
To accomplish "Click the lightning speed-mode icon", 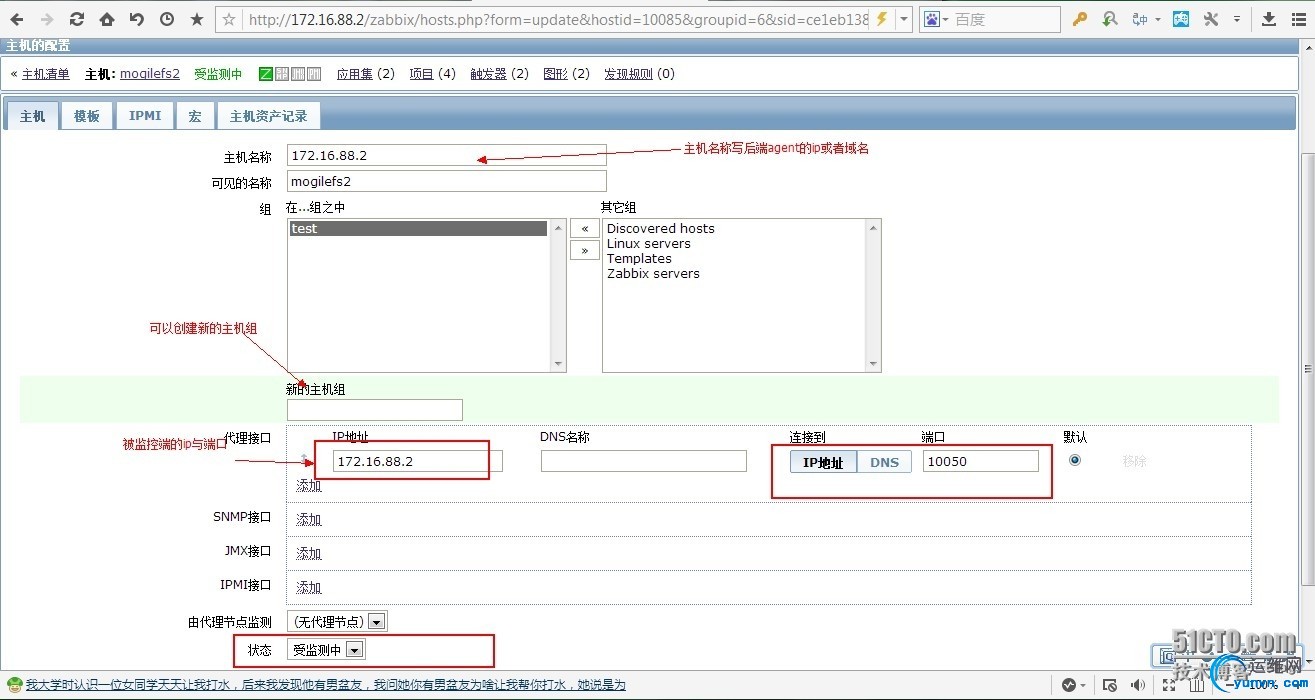I will click(x=881, y=19).
